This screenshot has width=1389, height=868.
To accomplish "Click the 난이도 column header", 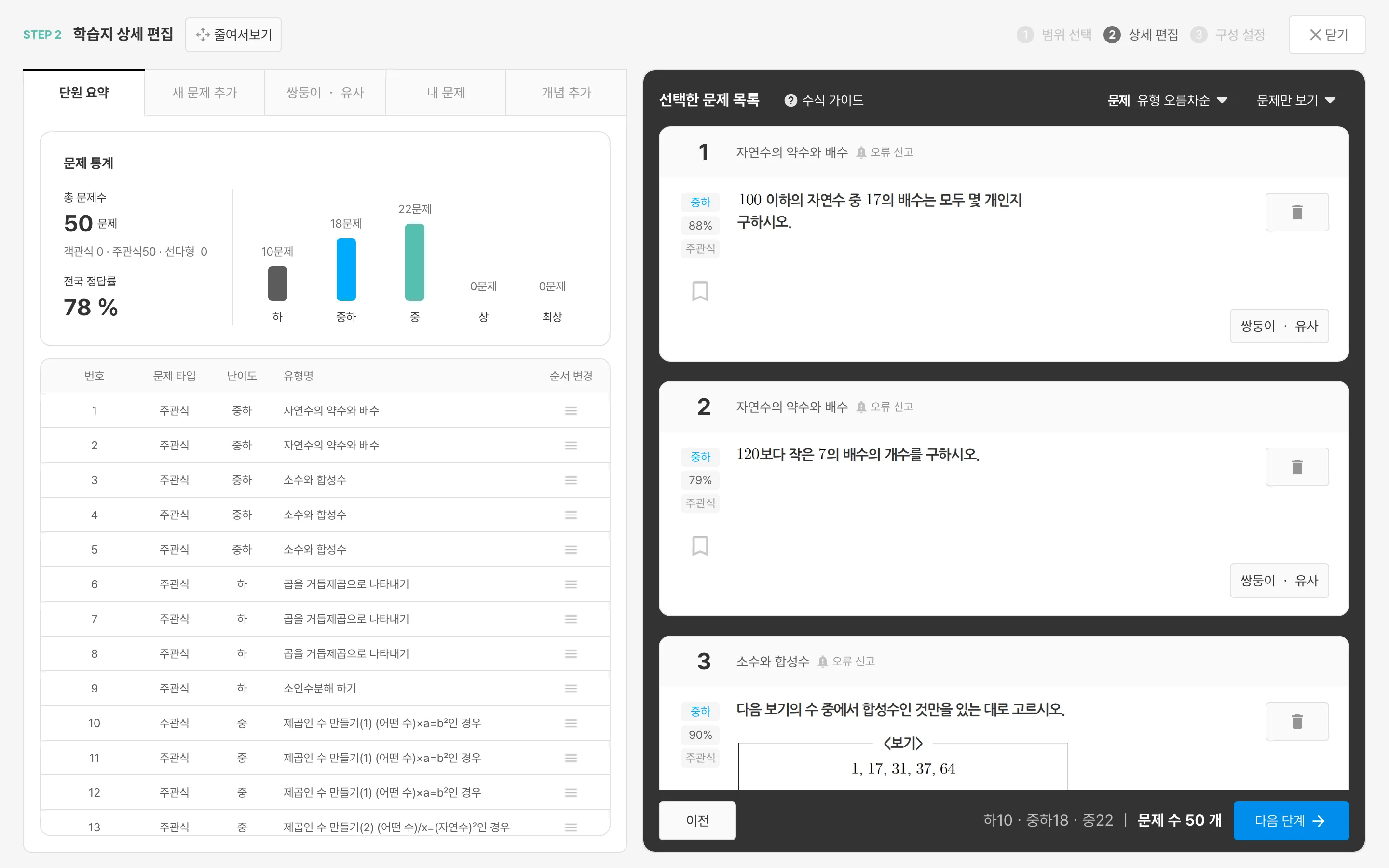I will point(242,376).
